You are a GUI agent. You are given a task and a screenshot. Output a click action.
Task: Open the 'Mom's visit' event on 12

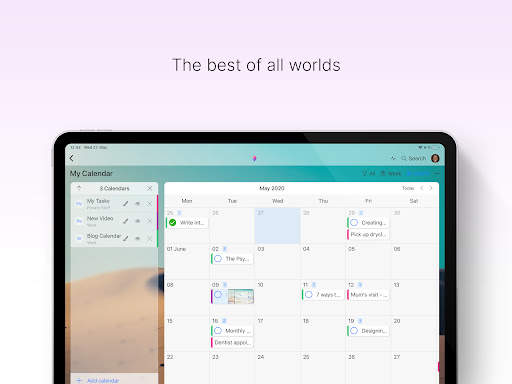coord(368,295)
